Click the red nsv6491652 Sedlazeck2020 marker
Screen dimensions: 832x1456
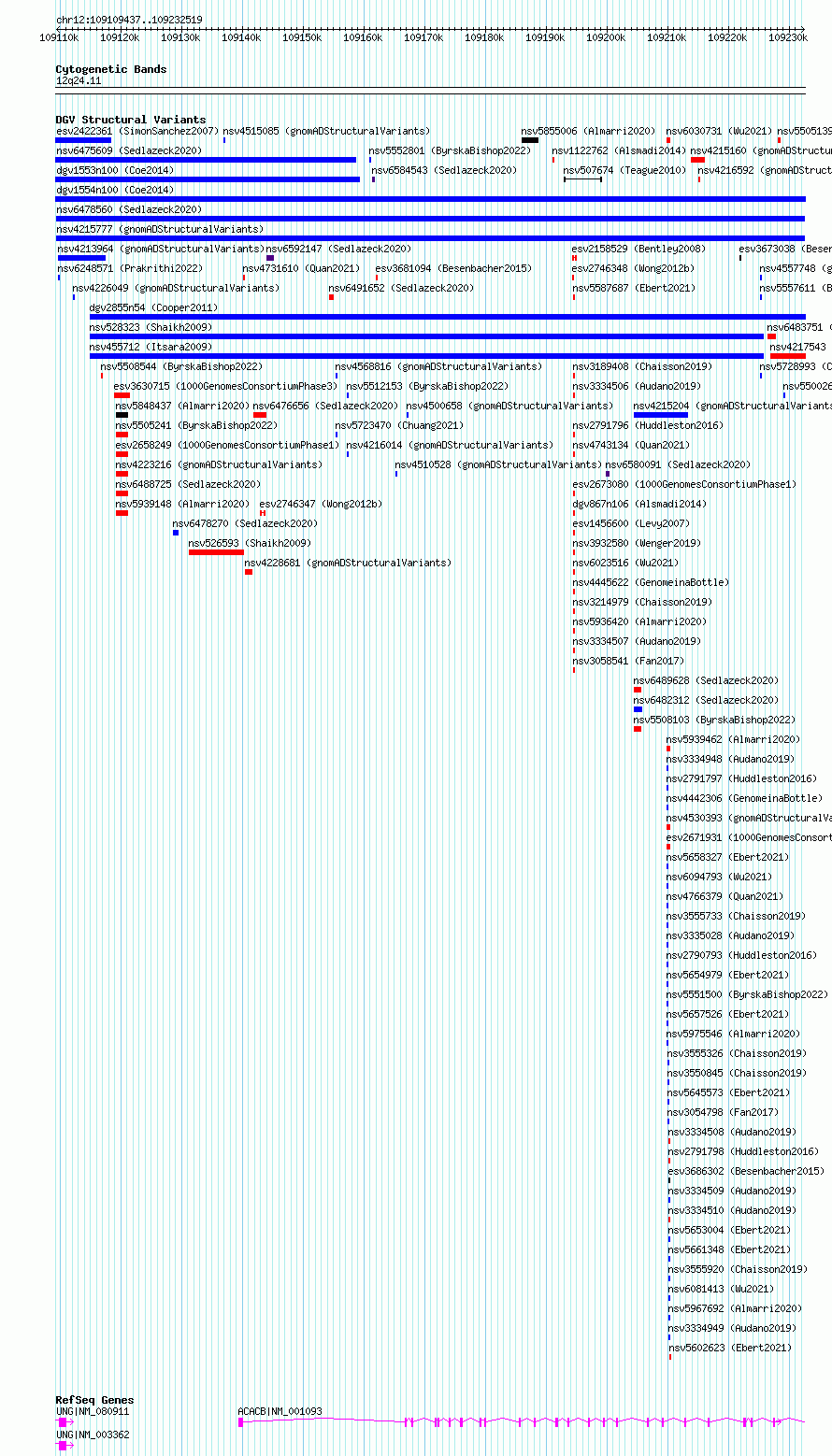tap(331, 297)
